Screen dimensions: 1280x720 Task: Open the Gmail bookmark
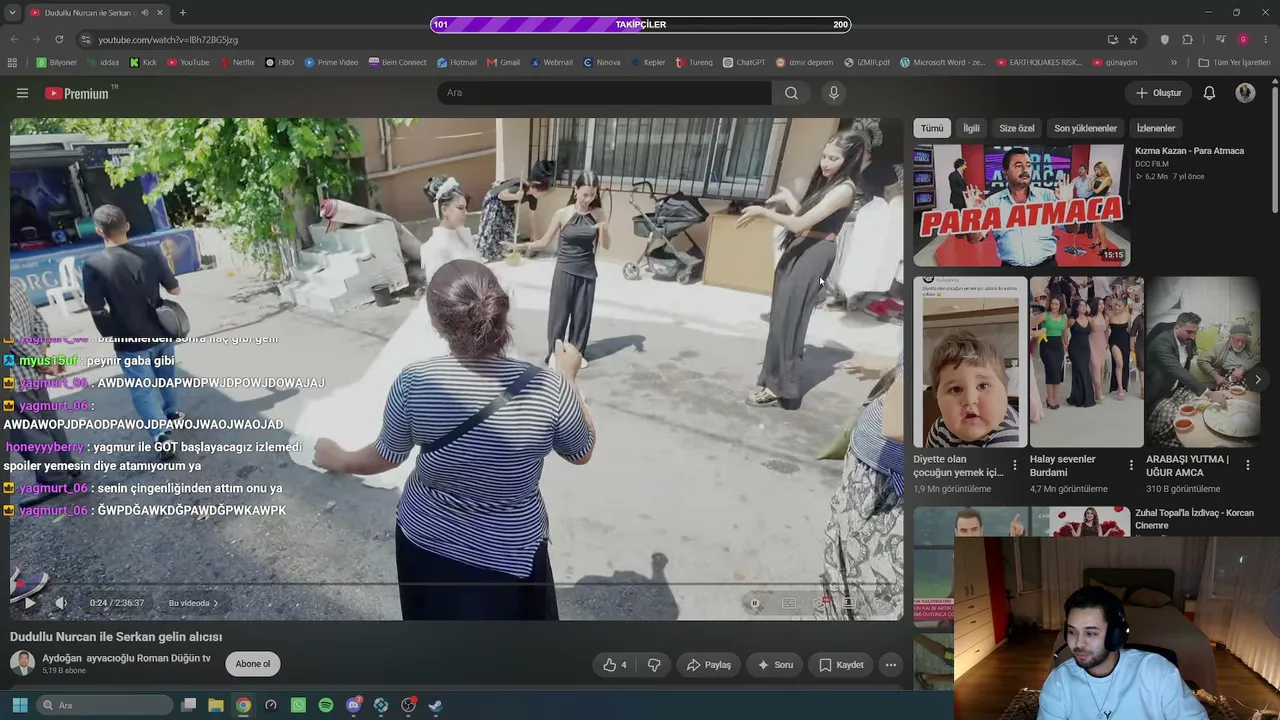point(503,62)
